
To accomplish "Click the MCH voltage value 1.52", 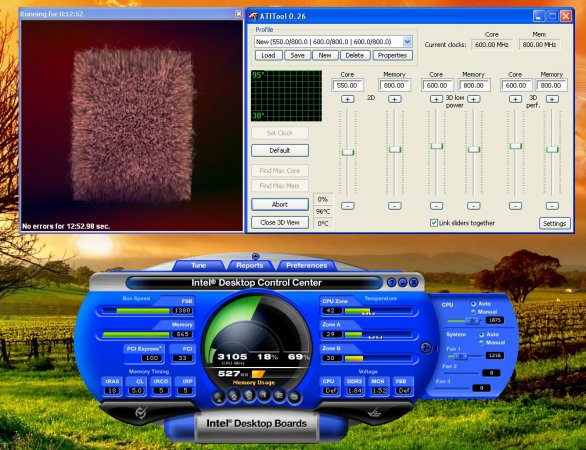I will tap(378, 391).
